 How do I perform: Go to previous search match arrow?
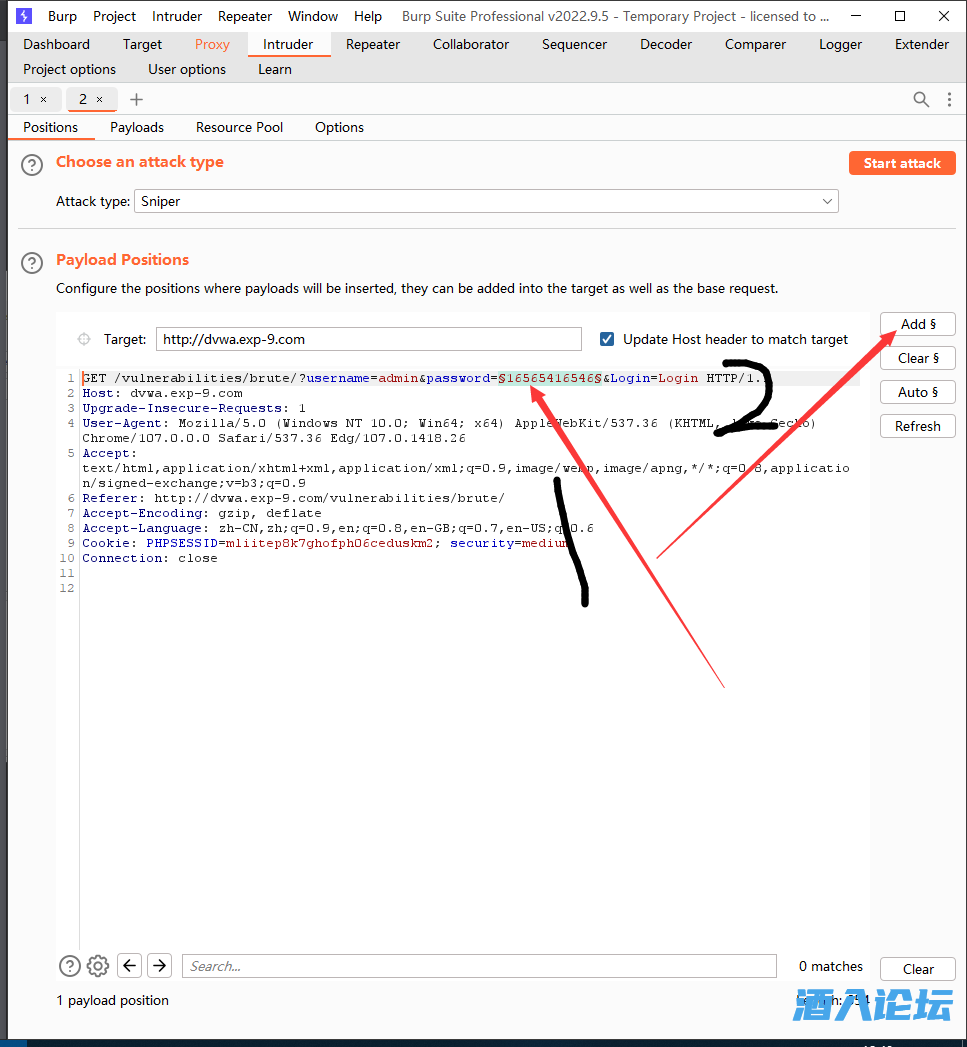coord(130,966)
